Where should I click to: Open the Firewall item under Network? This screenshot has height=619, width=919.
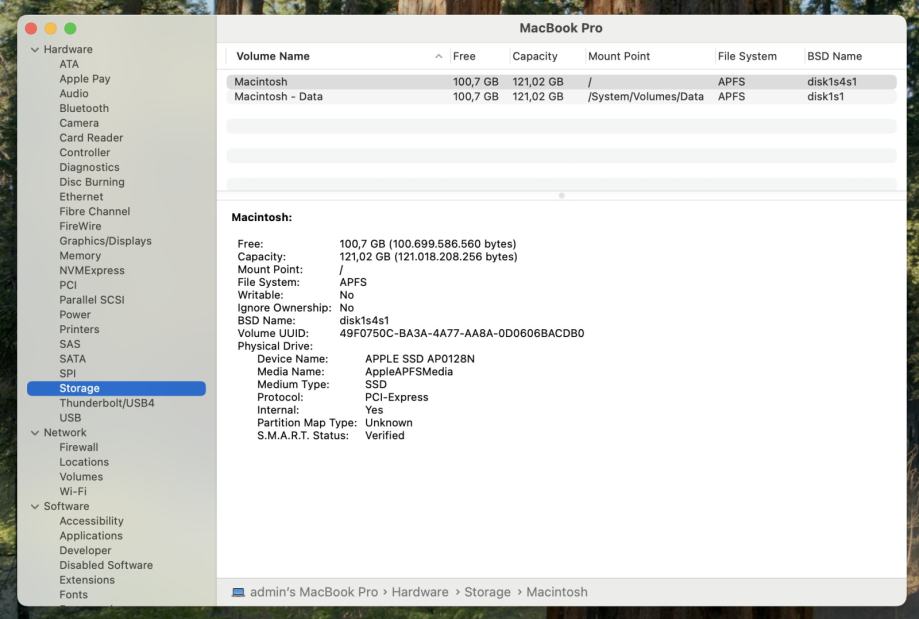pyautogui.click(x=79, y=447)
